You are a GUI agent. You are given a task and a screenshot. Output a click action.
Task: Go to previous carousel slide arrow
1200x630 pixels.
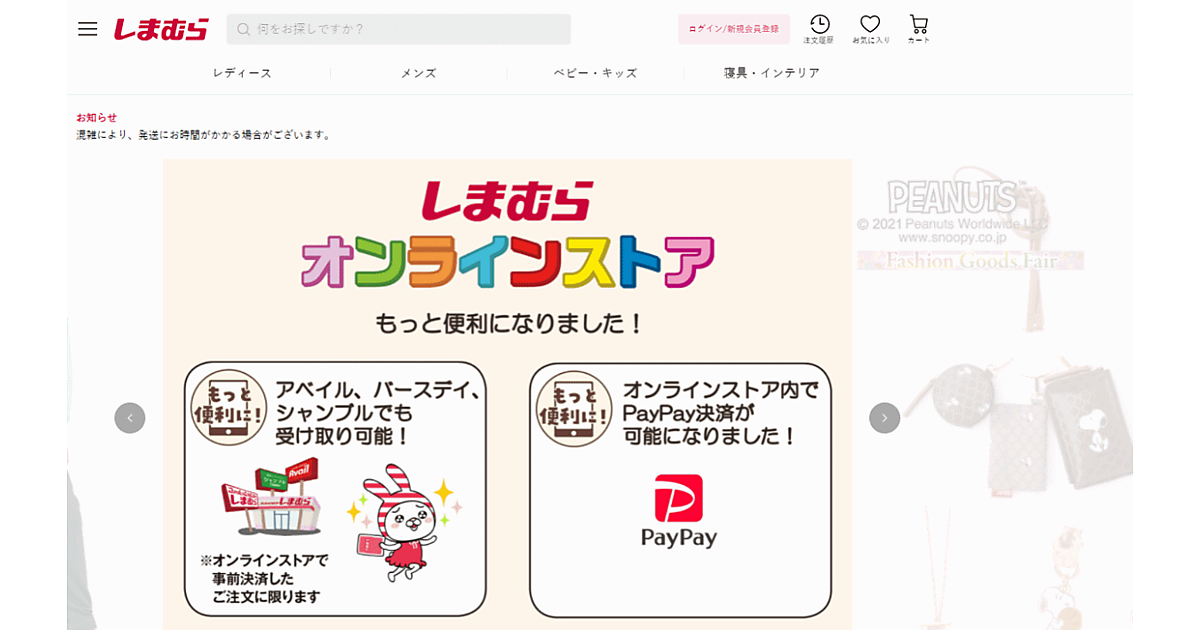(130, 418)
